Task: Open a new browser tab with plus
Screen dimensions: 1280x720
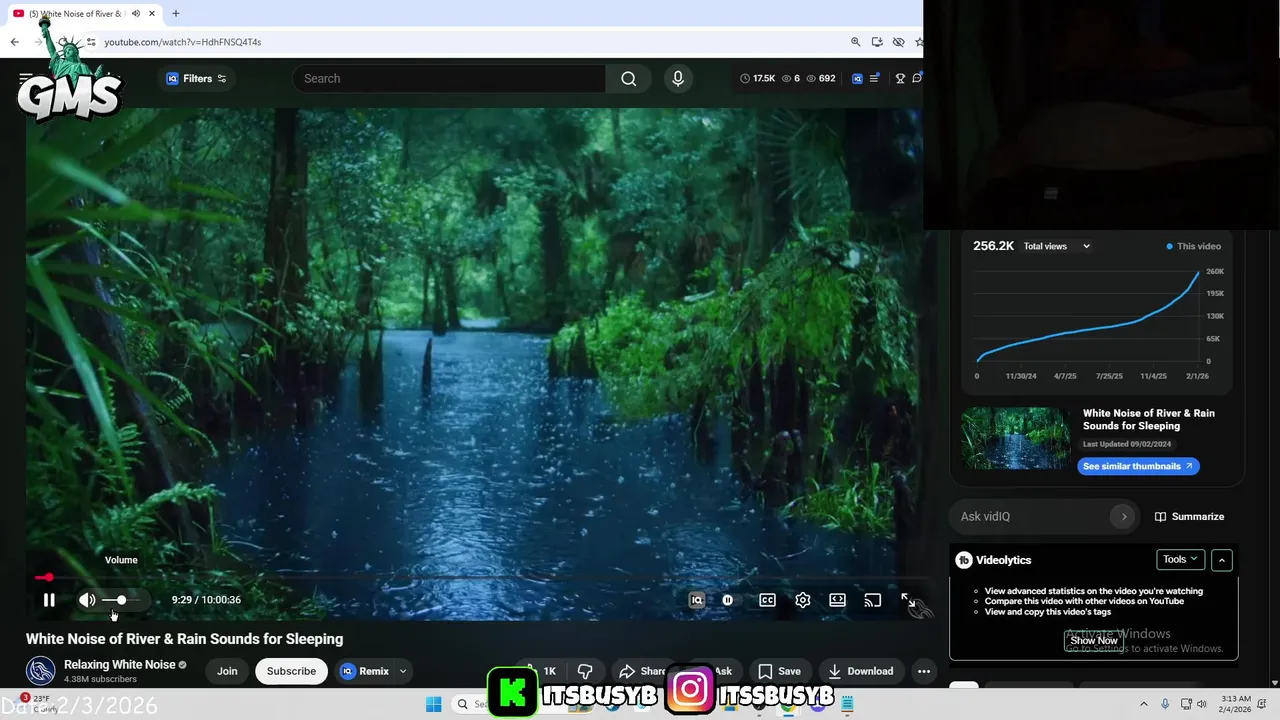Action: pos(176,13)
